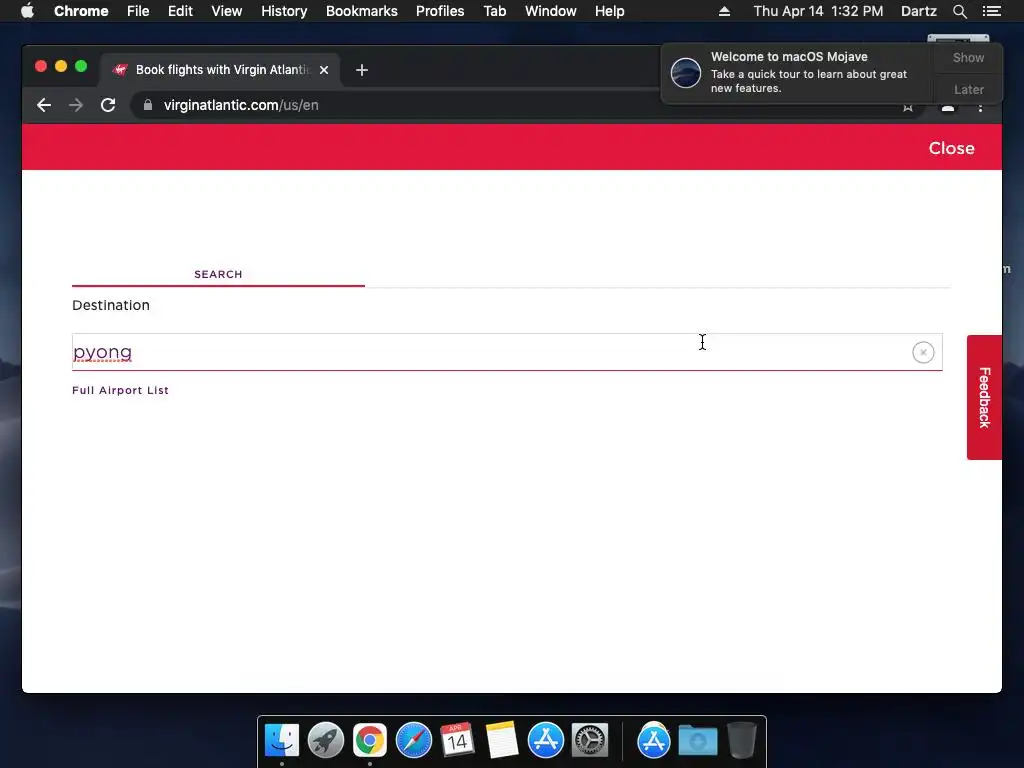The height and width of the screenshot is (768, 1024).
Task: Click the Dartz user name in menu bar
Action: [x=918, y=11]
